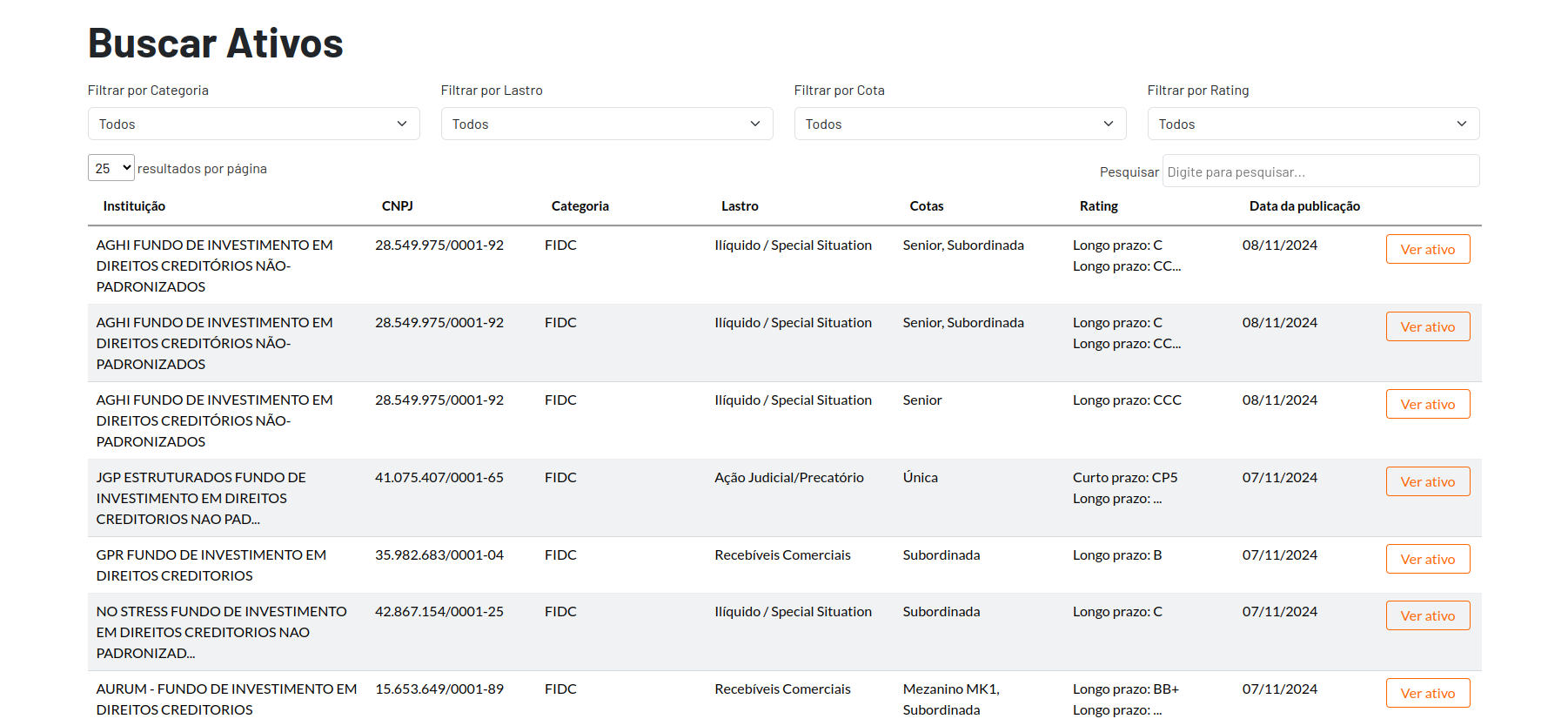Open Ver ativo for AGHI Senior-only row
The width and height of the screenshot is (1568, 719).
(x=1427, y=404)
